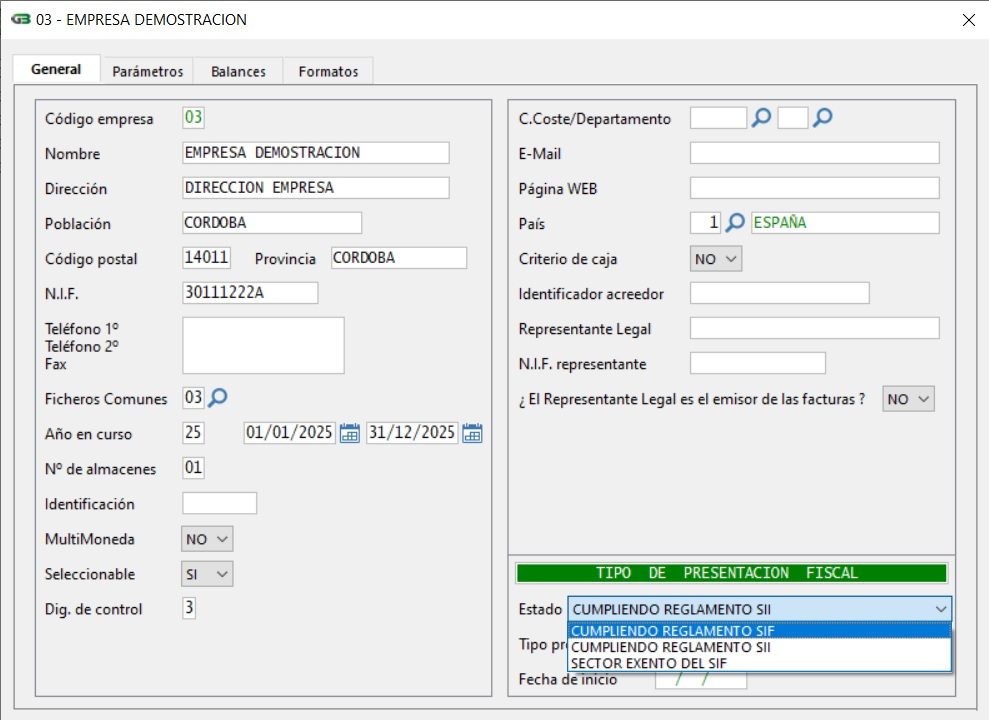Click the Provincia field

coord(399,257)
